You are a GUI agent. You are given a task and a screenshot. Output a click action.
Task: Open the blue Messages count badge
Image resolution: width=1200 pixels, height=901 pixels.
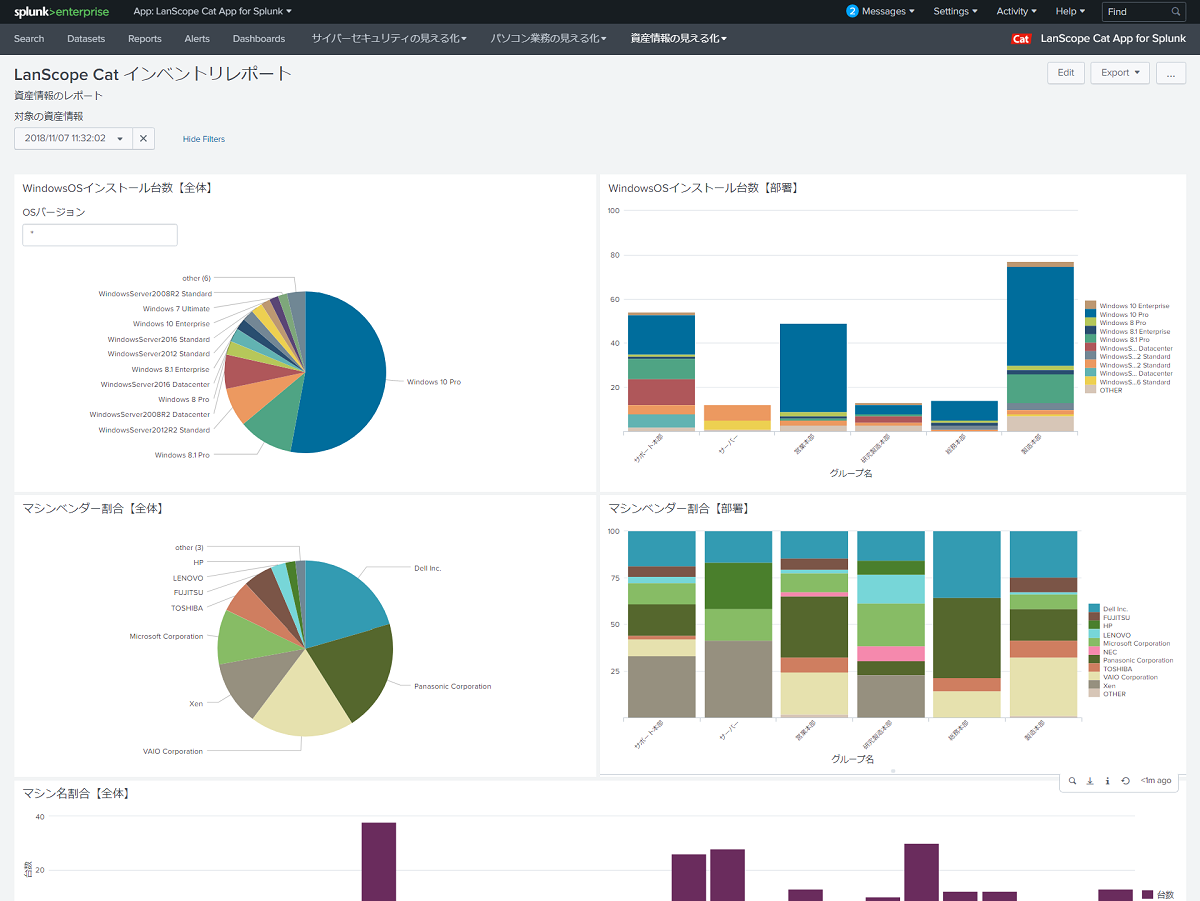click(x=852, y=11)
